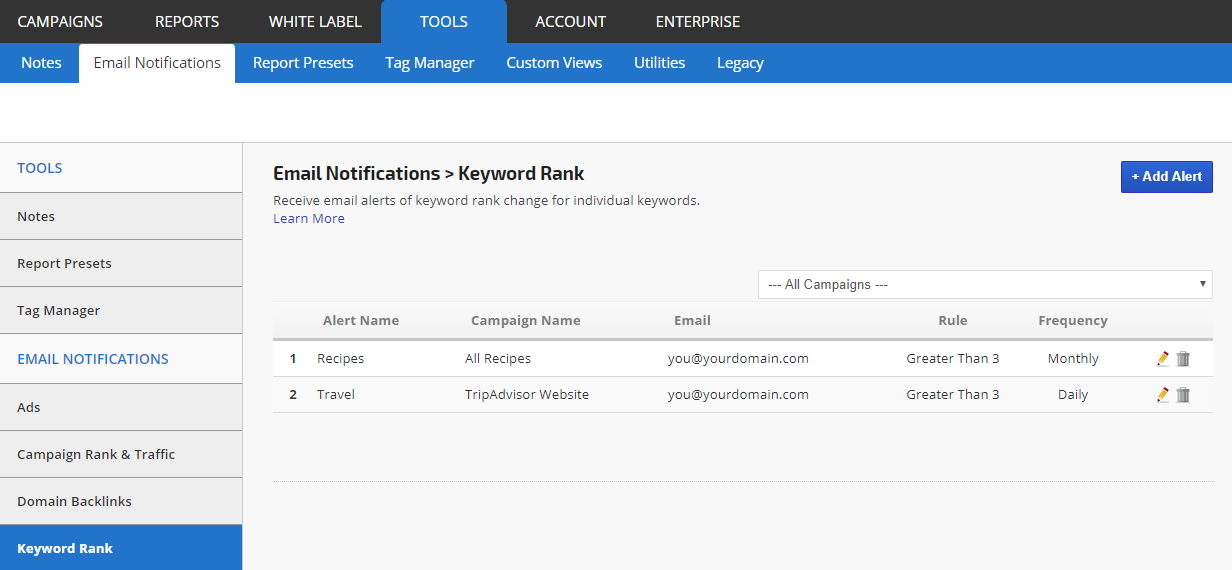This screenshot has width=1232, height=570.
Task: Switch to the Report Presets tab
Action: coord(303,63)
